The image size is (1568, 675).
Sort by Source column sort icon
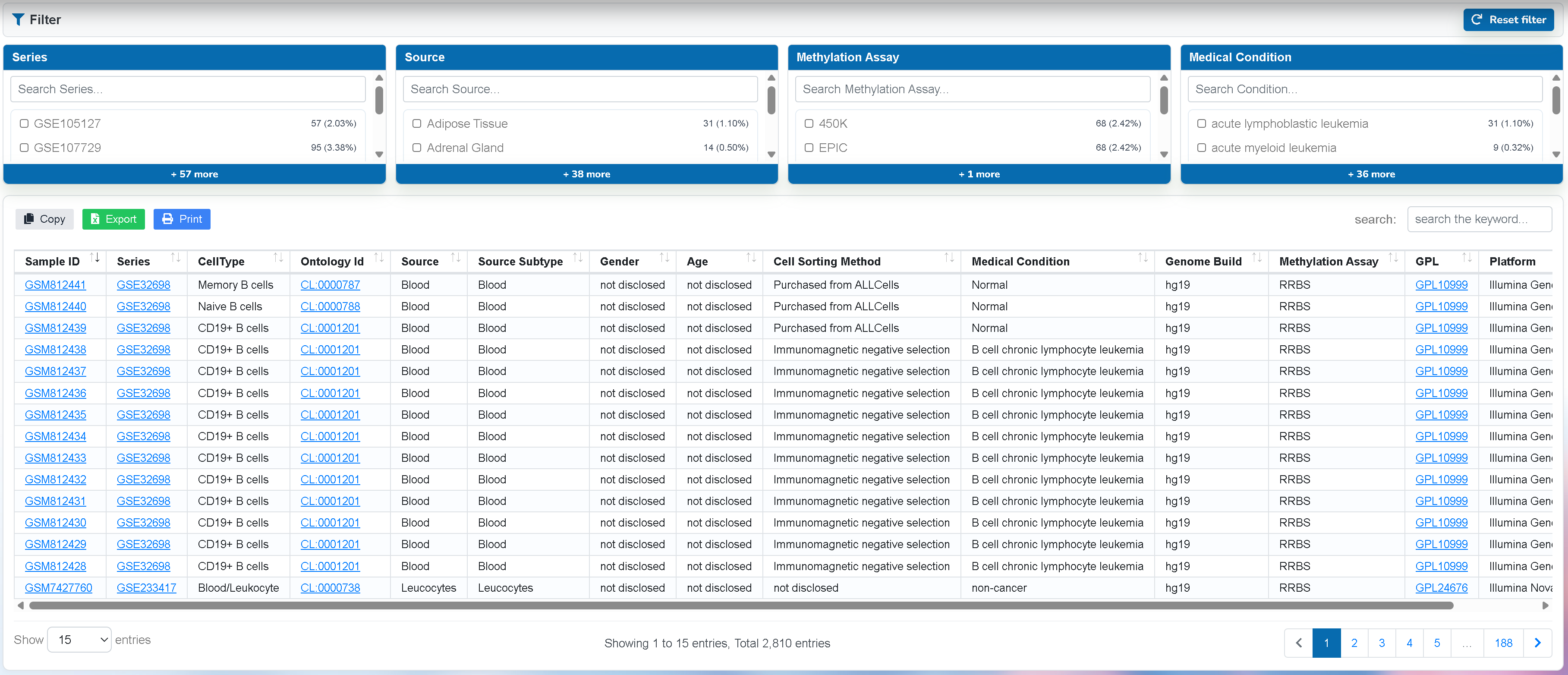455,258
